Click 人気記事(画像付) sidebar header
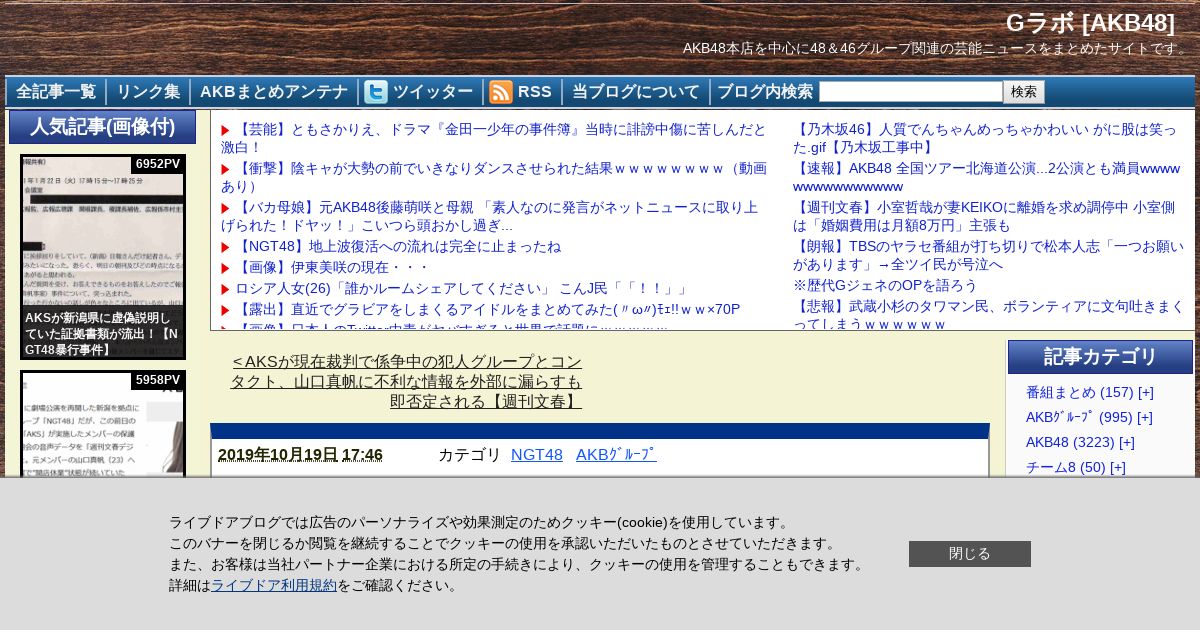 (x=102, y=127)
